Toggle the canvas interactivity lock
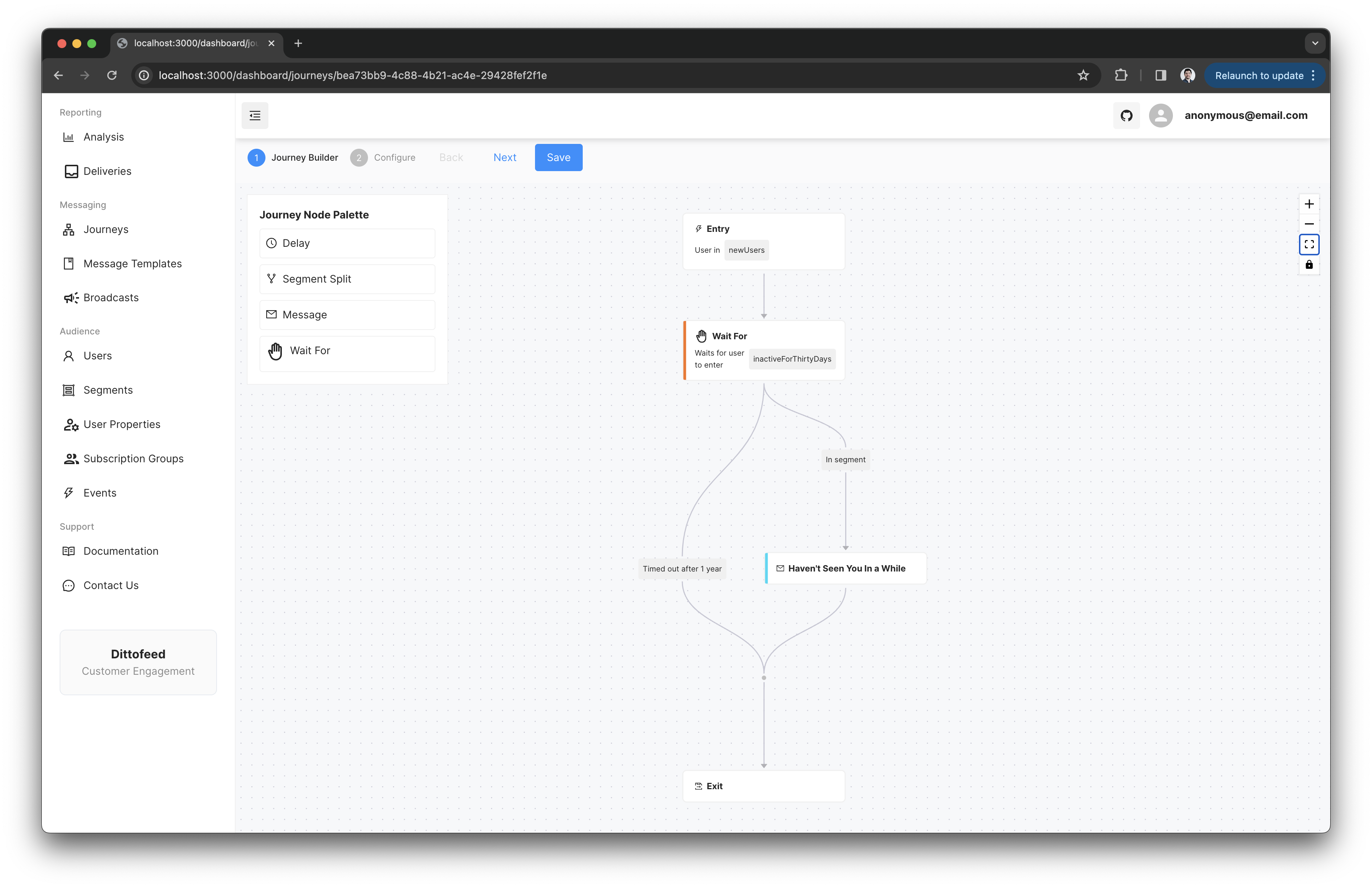Viewport: 1372px width, 888px height. click(1309, 264)
